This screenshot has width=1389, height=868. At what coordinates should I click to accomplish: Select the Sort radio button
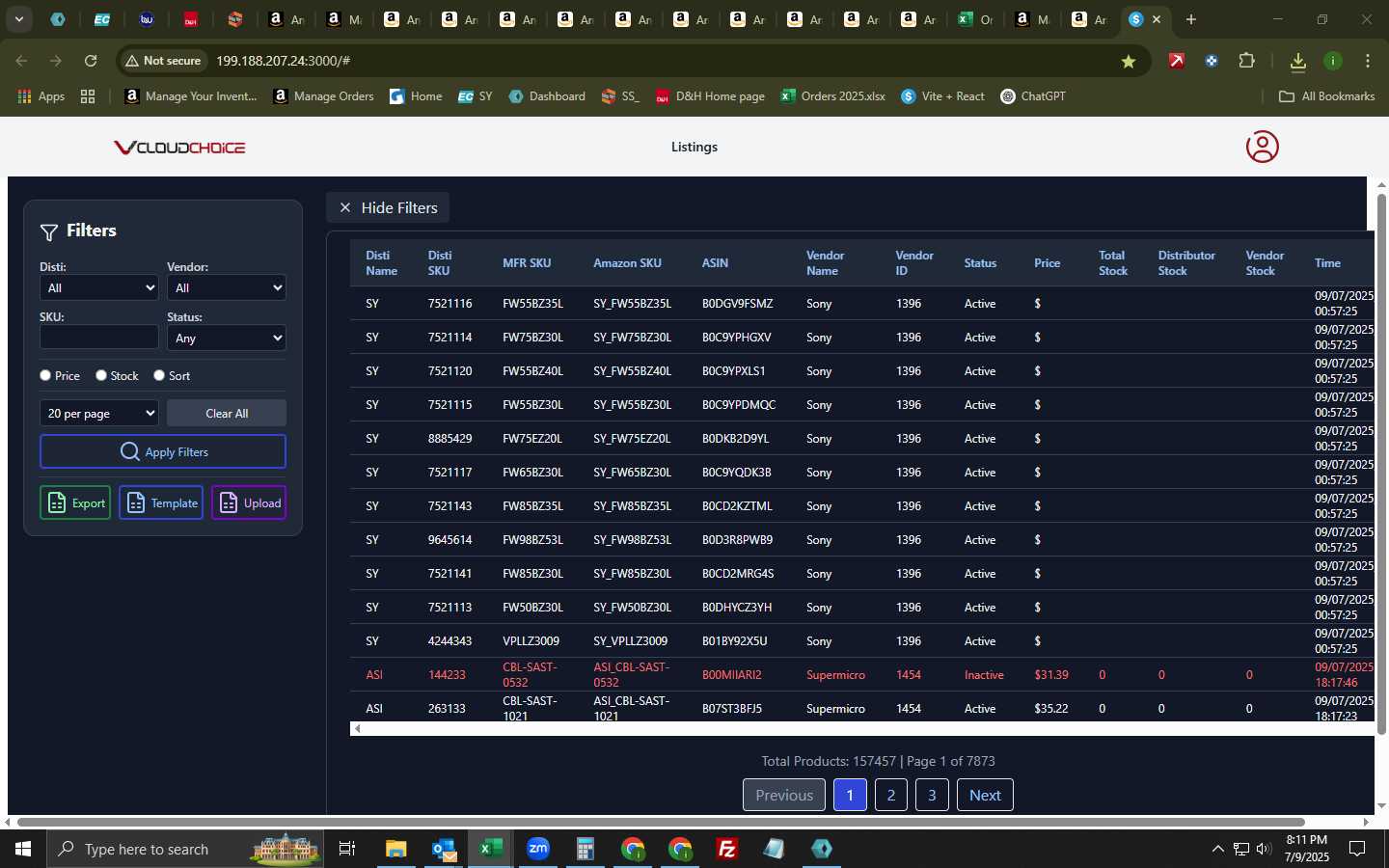coord(159,375)
